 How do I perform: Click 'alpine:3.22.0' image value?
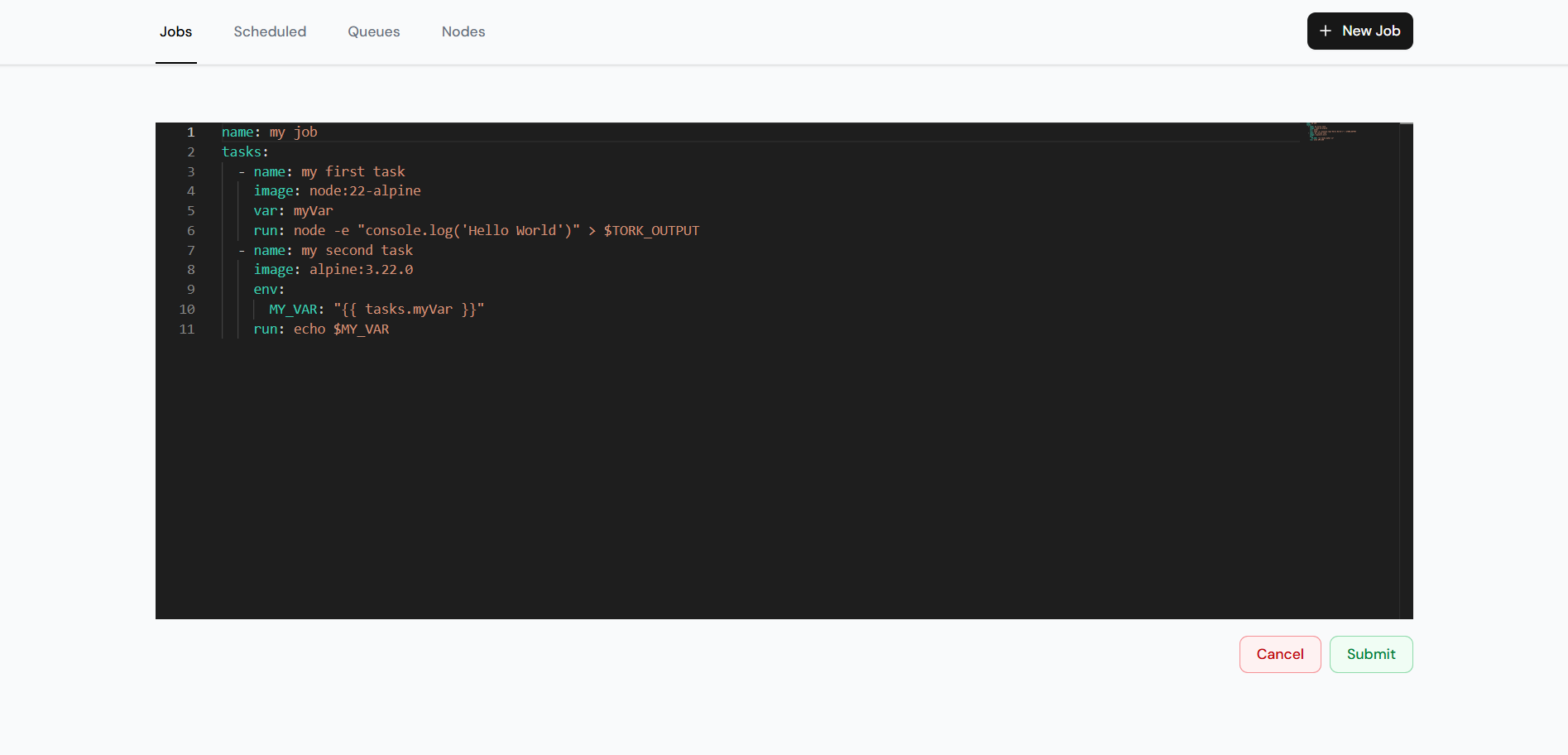(361, 270)
